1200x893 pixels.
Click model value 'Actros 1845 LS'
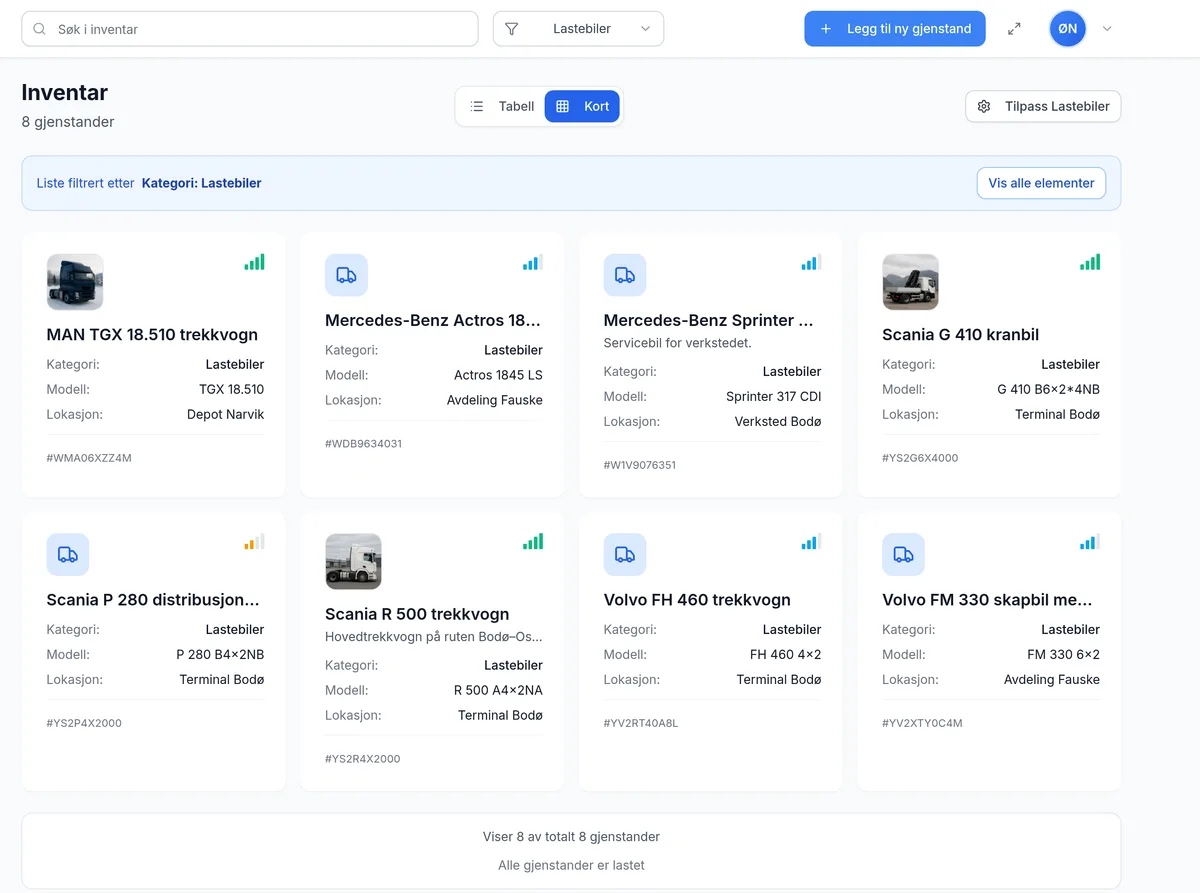coord(498,375)
